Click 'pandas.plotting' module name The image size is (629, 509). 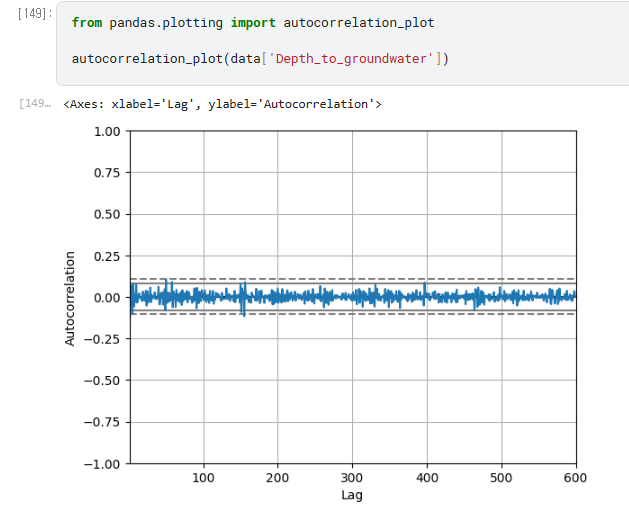pos(166,23)
